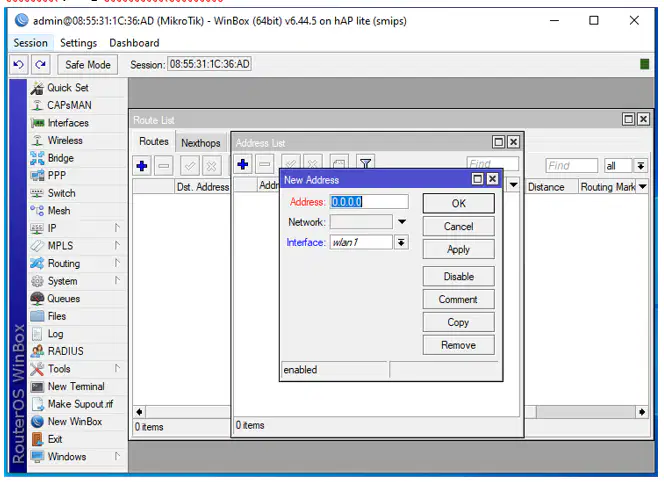Open Queues in sidebar
664x482 pixels.
pos(77,299)
